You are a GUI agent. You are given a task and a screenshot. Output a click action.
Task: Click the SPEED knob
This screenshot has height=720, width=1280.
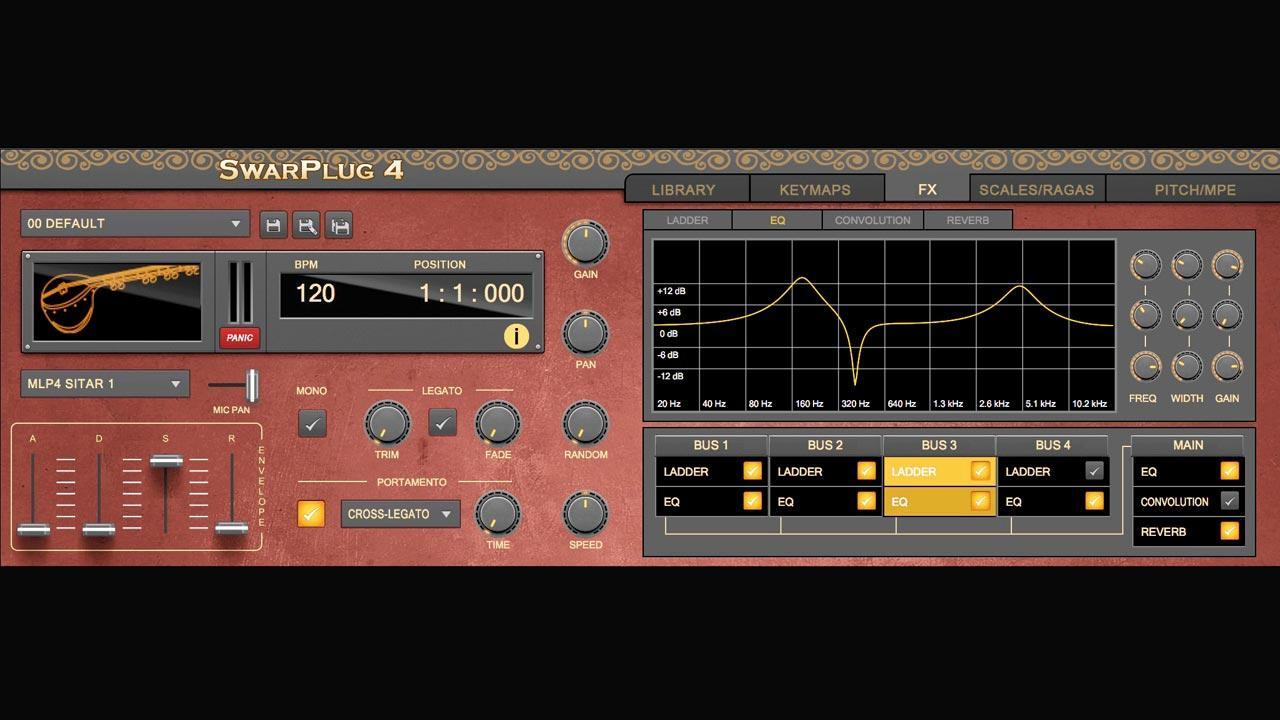coord(585,513)
